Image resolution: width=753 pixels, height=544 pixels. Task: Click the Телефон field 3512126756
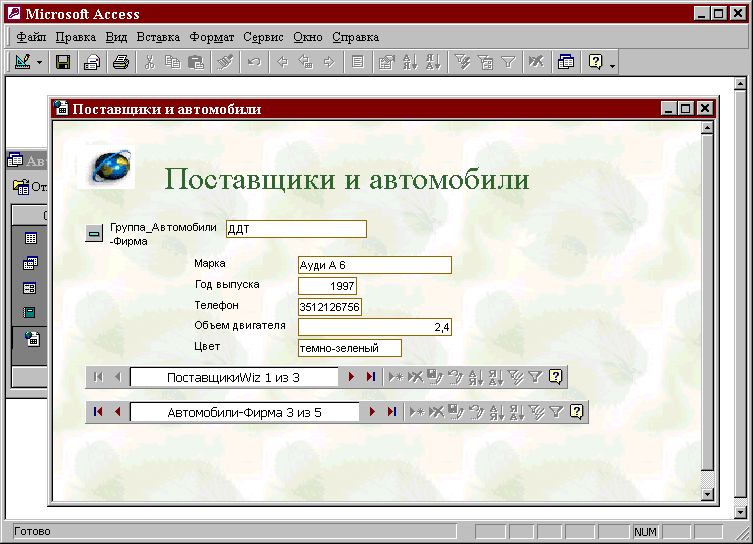[x=329, y=307]
